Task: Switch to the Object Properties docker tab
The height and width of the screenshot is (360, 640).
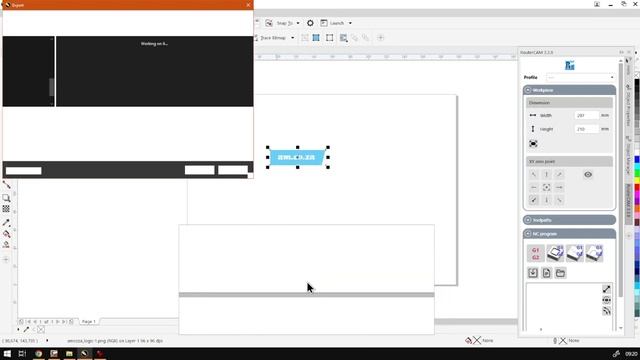Action: coord(629,106)
